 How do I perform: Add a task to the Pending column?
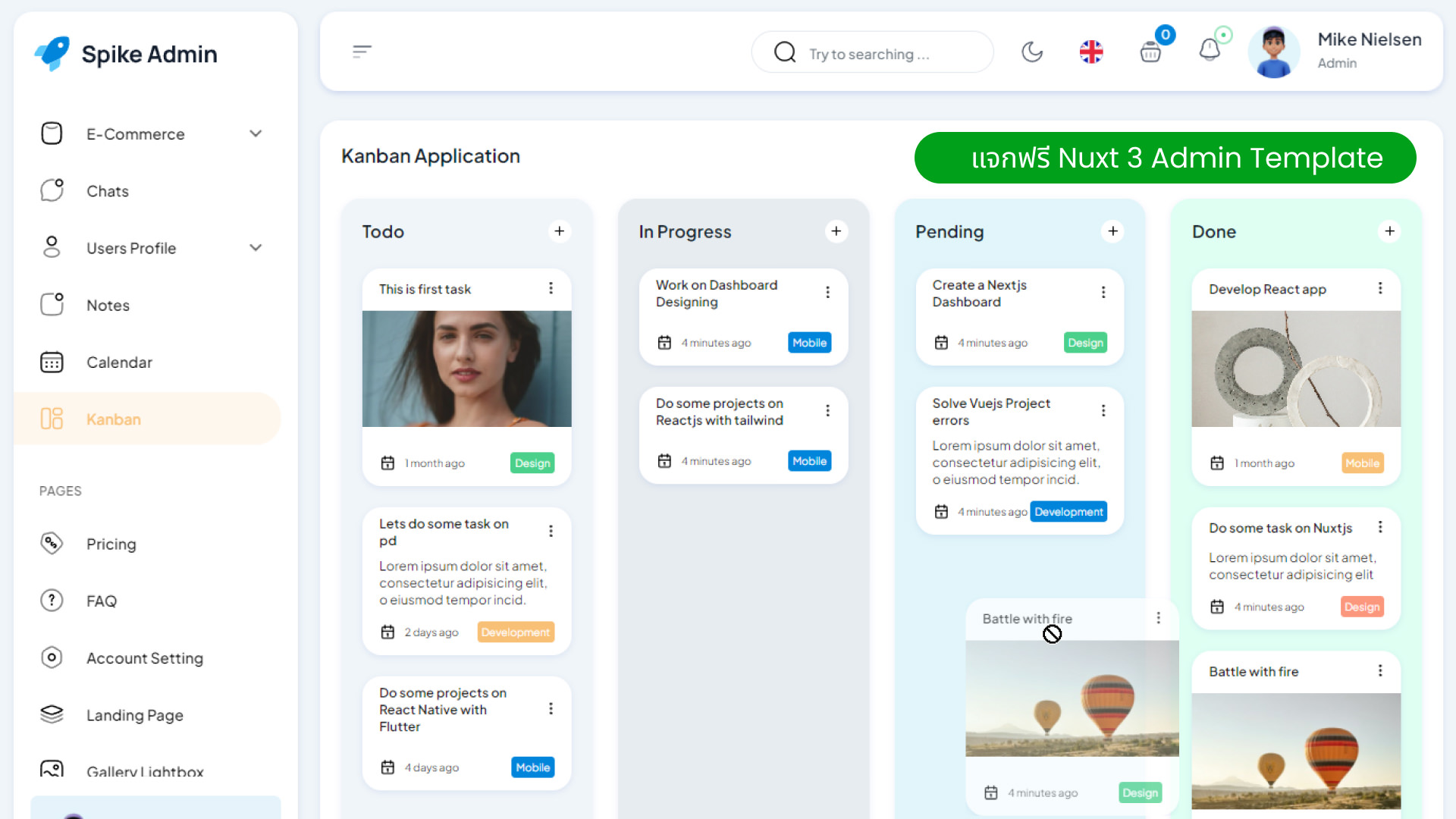tap(1113, 231)
